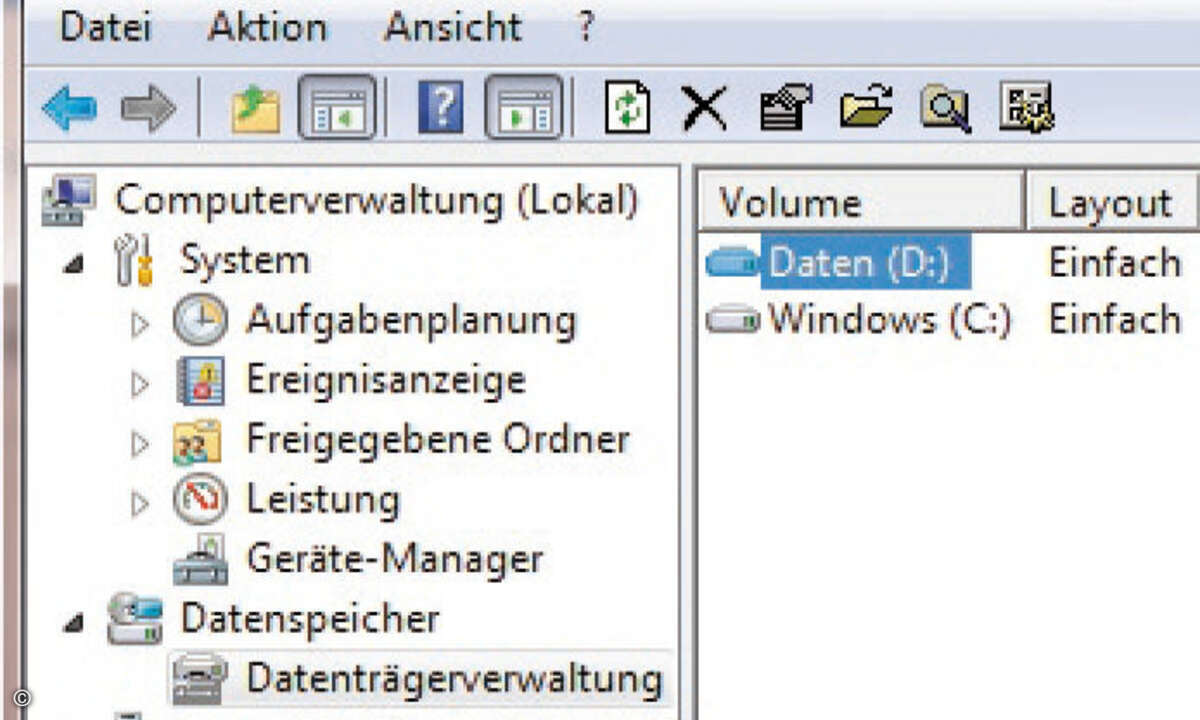The height and width of the screenshot is (720, 1200).
Task: Expand the Leistung node
Action: [x=140, y=502]
